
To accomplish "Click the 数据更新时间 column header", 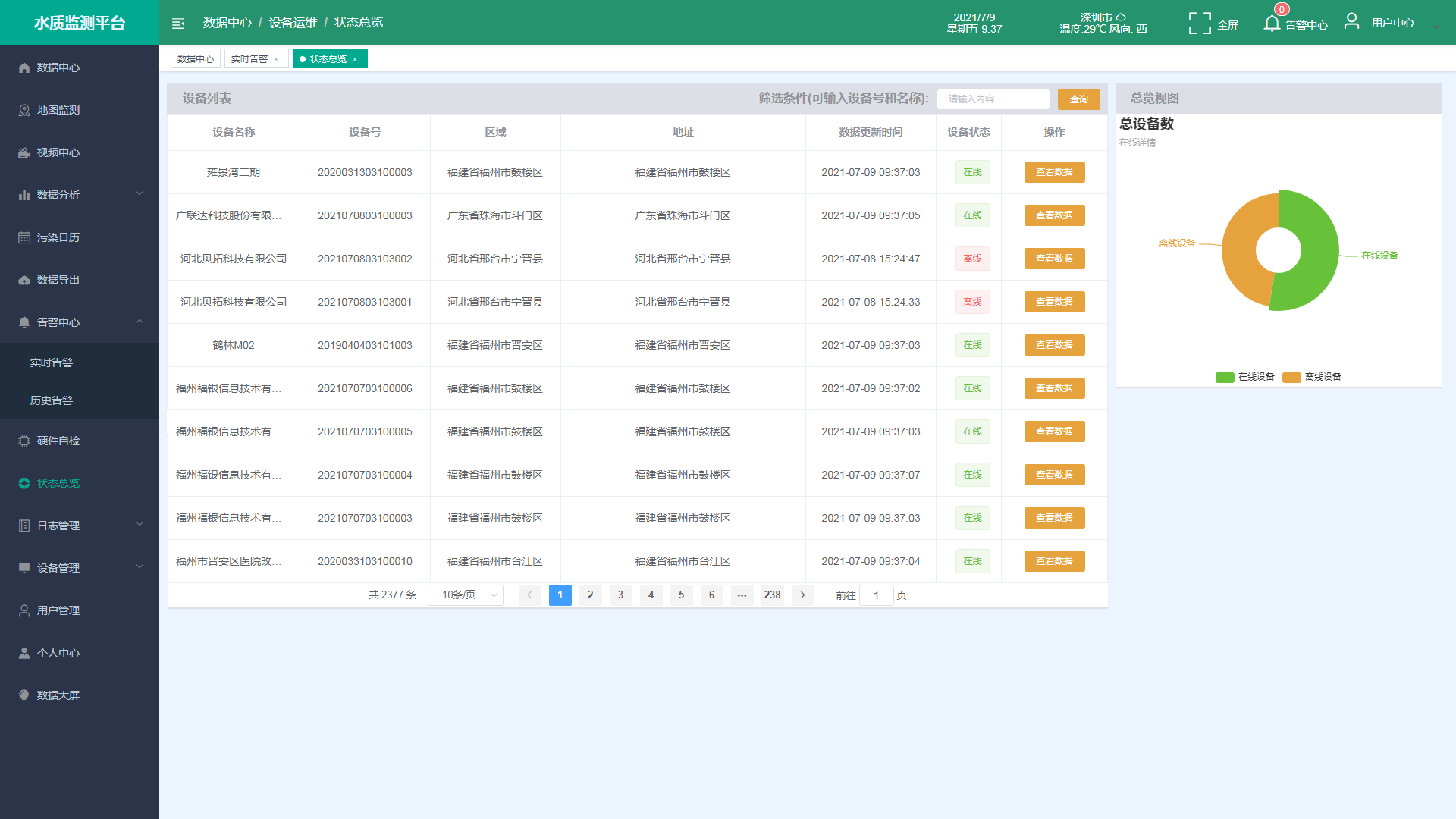I will click(871, 132).
